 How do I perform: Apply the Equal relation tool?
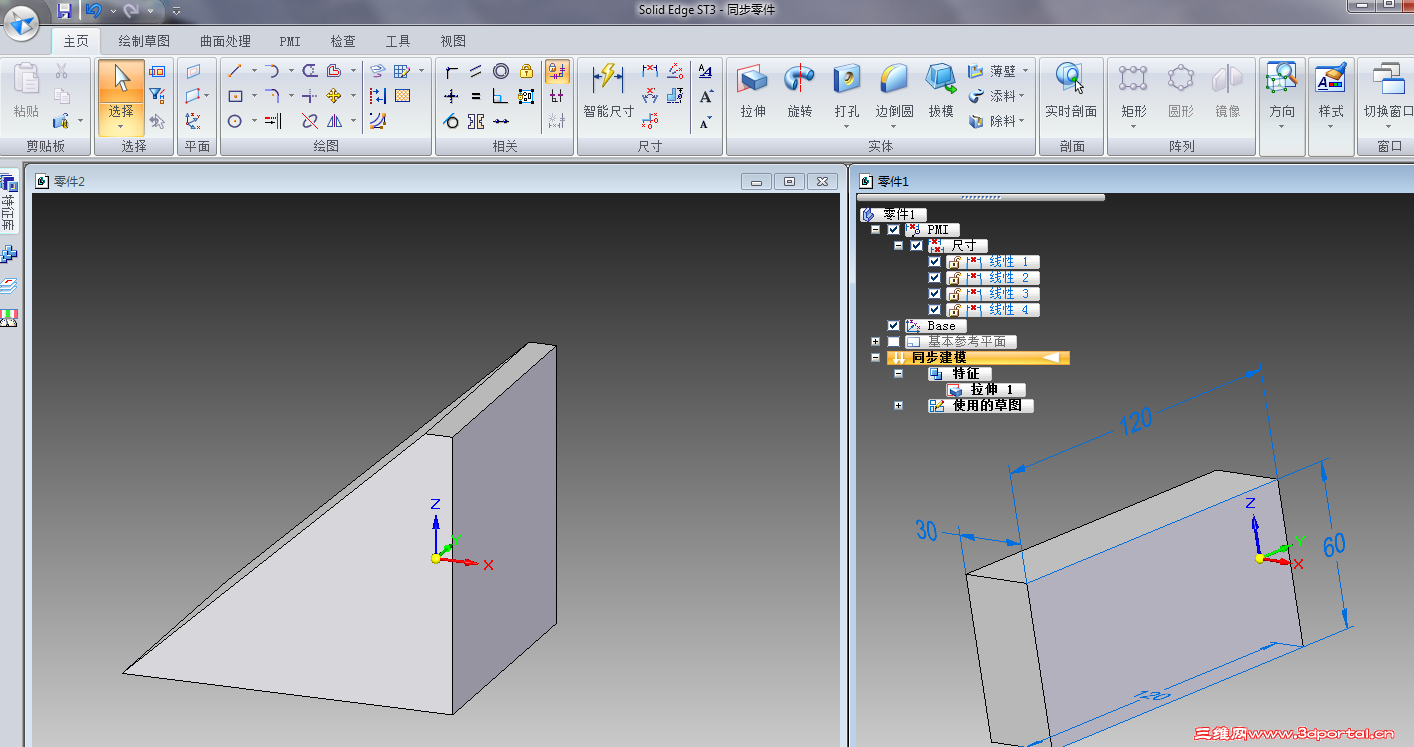point(476,96)
